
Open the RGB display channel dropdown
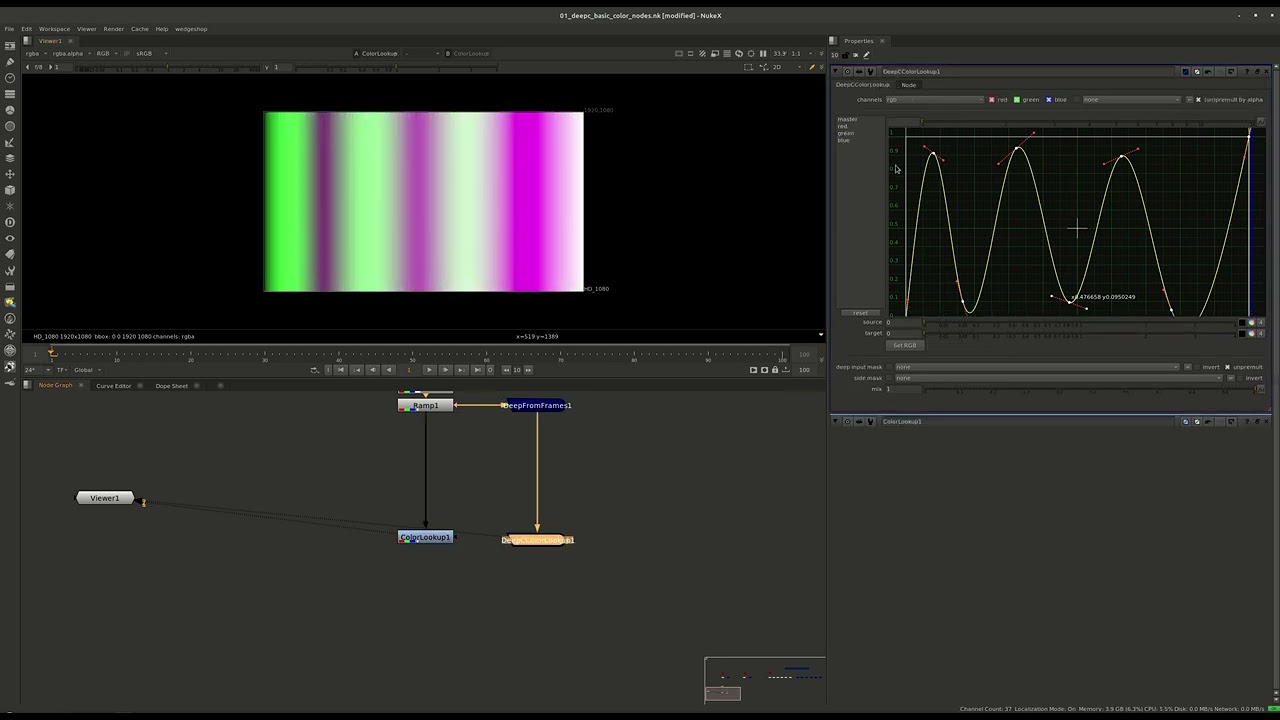pyautogui.click(x=105, y=53)
